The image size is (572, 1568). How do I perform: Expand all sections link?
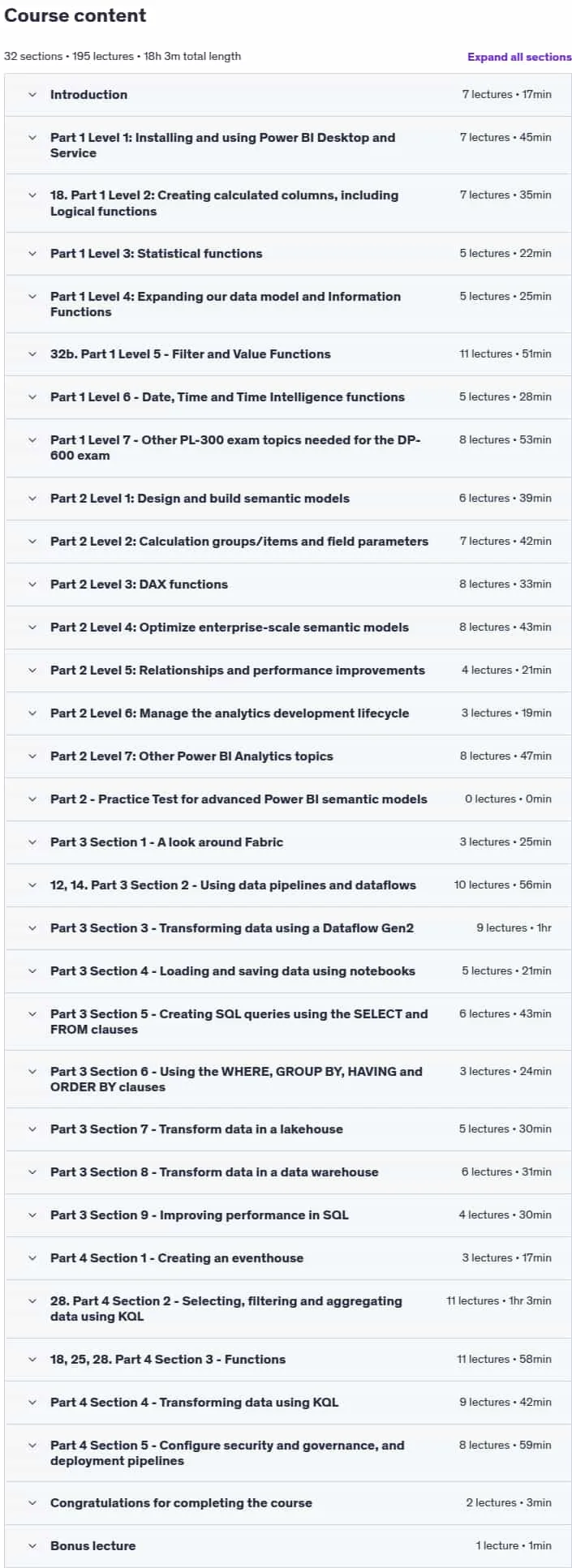(x=519, y=57)
